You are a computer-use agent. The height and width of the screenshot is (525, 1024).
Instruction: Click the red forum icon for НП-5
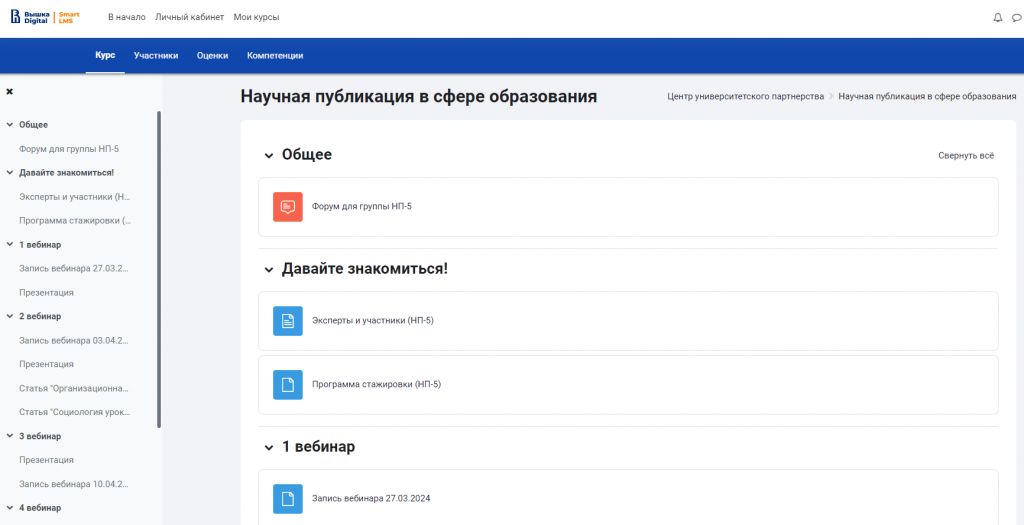288,207
